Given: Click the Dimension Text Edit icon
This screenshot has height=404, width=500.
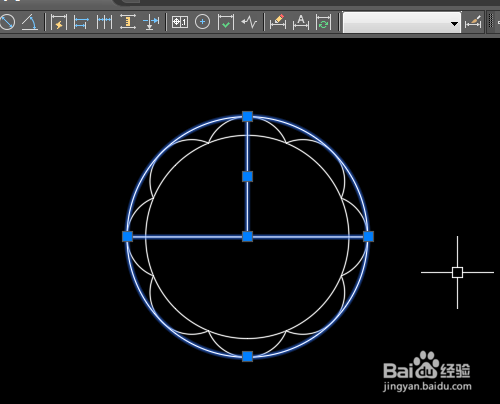Looking at the screenshot, I should [x=301, y=22].
